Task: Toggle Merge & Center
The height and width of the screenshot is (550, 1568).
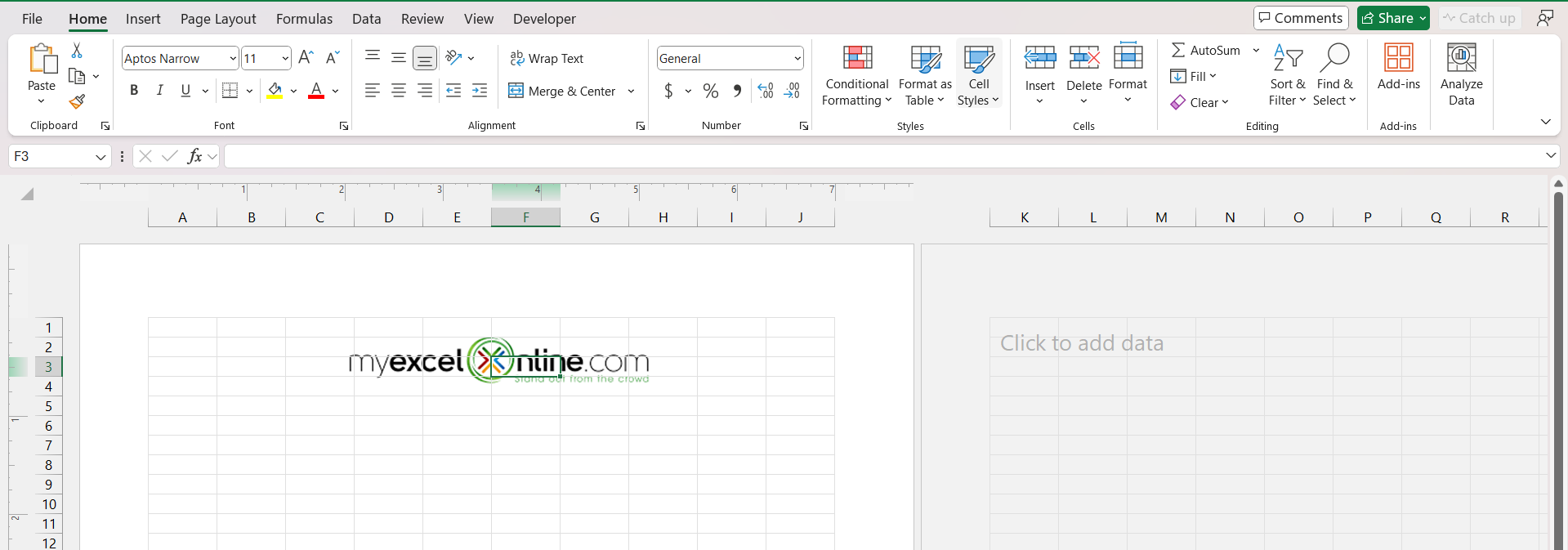Action: coord(562,91)
